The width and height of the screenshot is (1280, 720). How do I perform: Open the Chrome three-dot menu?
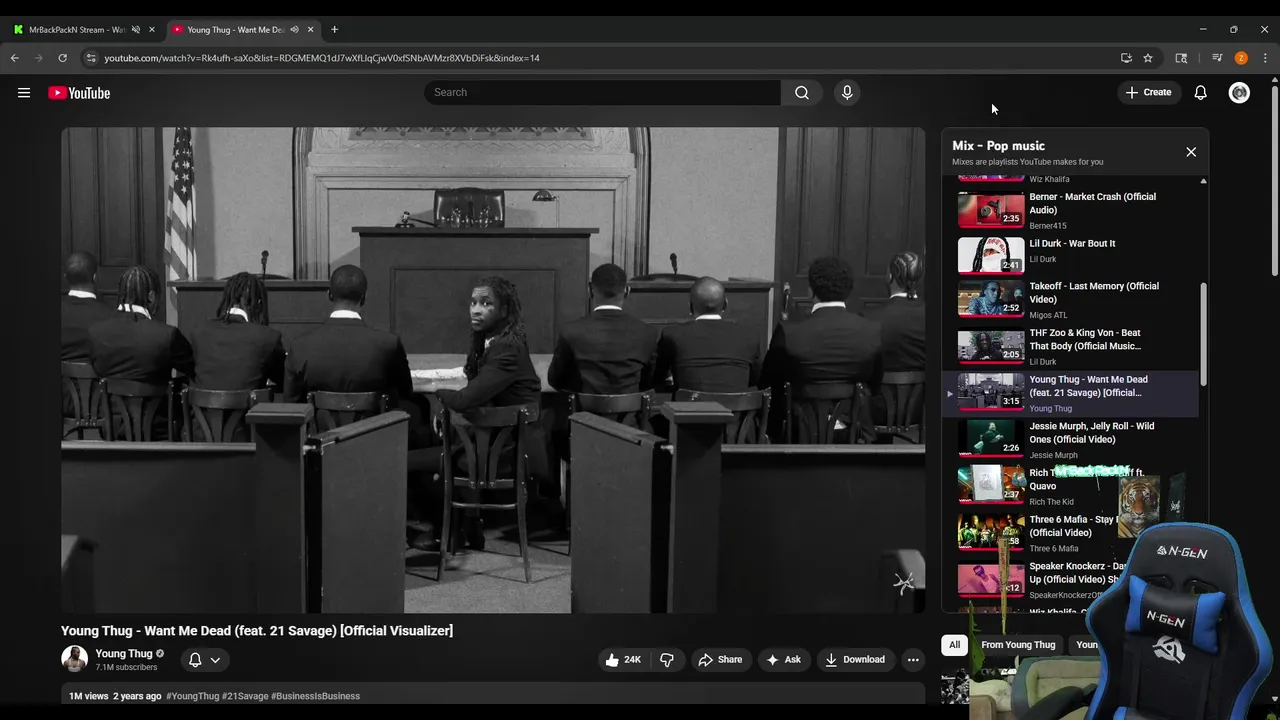(1265, 58)
